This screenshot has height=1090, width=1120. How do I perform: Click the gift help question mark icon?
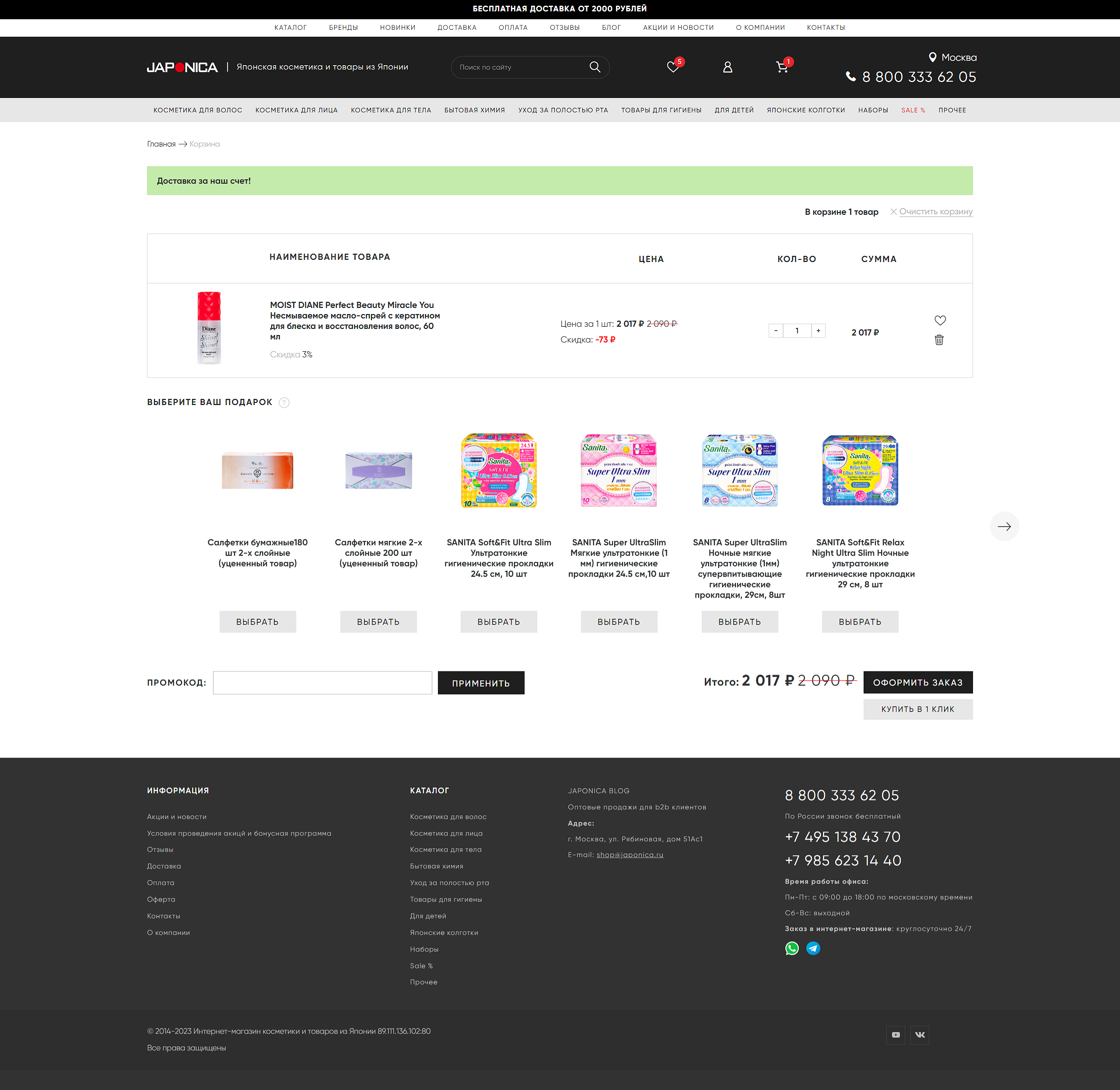[x=284, y=402]
